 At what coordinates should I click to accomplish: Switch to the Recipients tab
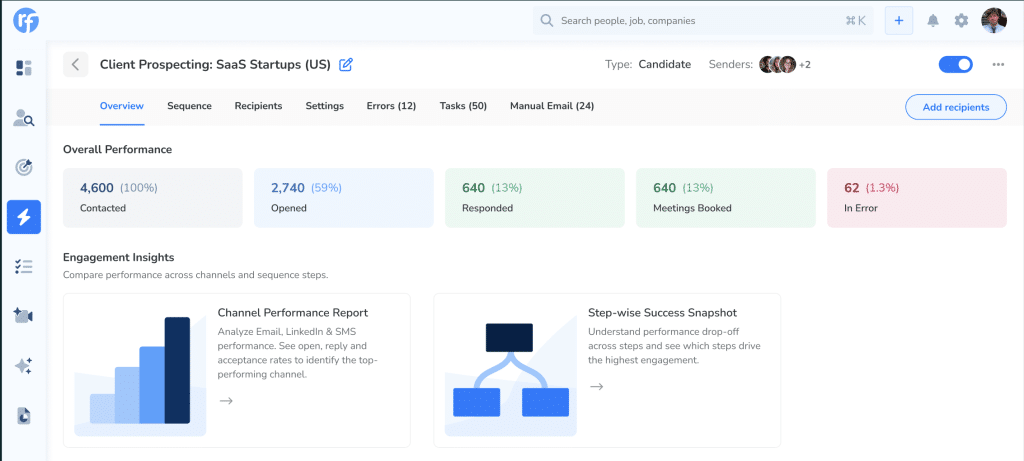point(259,106)
